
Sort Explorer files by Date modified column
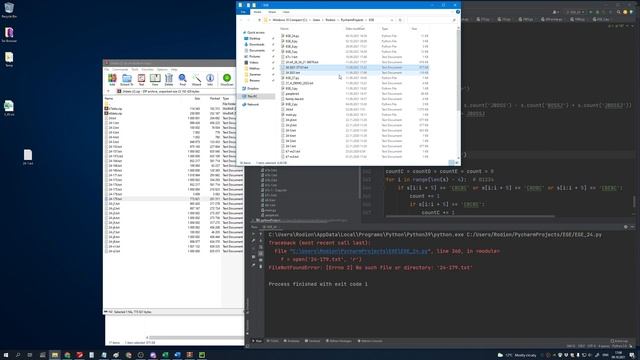tap(355, 29)
